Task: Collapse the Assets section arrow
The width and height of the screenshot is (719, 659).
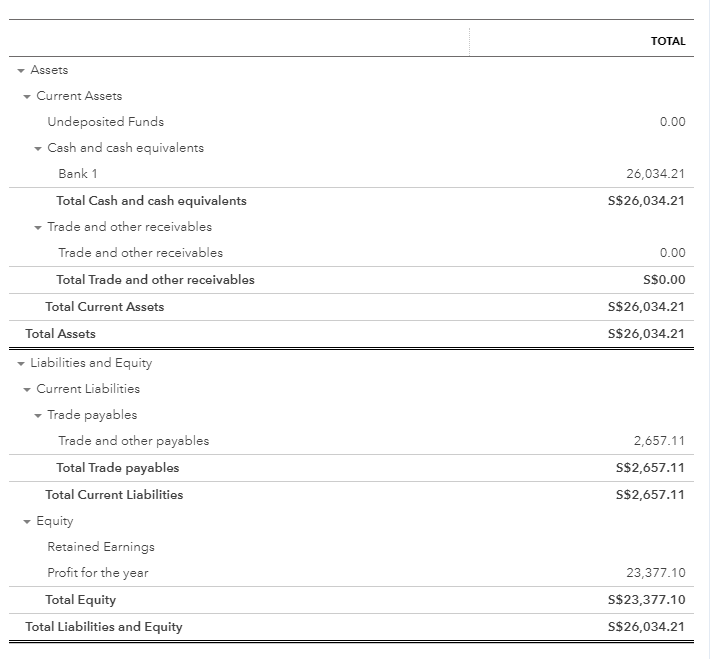Action: point(20,70)
